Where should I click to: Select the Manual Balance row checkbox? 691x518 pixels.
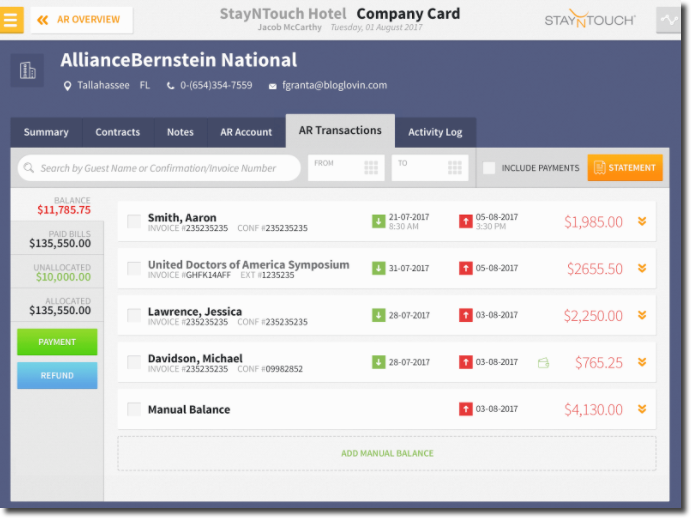(134, 410)
